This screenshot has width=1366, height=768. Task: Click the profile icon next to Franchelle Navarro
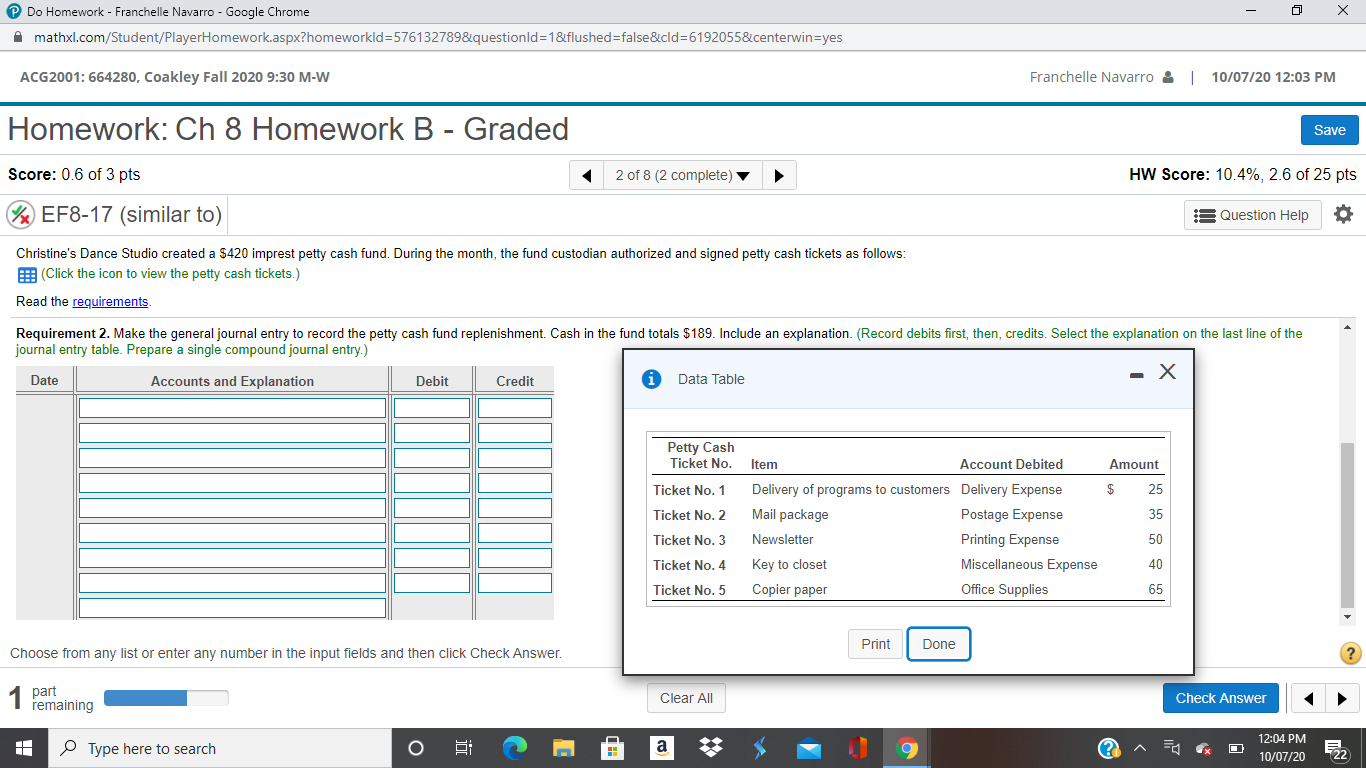point(1169,76)
